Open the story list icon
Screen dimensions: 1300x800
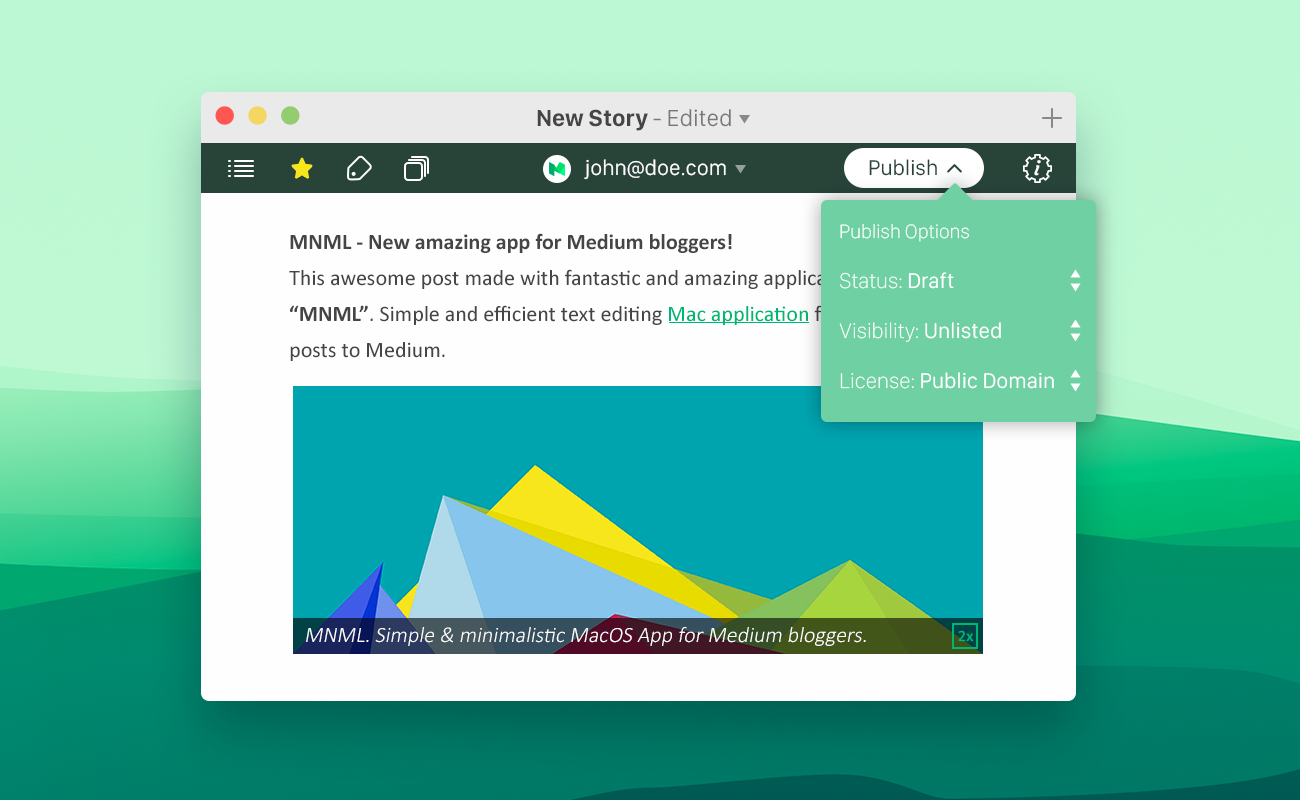(x=241, y=169)
